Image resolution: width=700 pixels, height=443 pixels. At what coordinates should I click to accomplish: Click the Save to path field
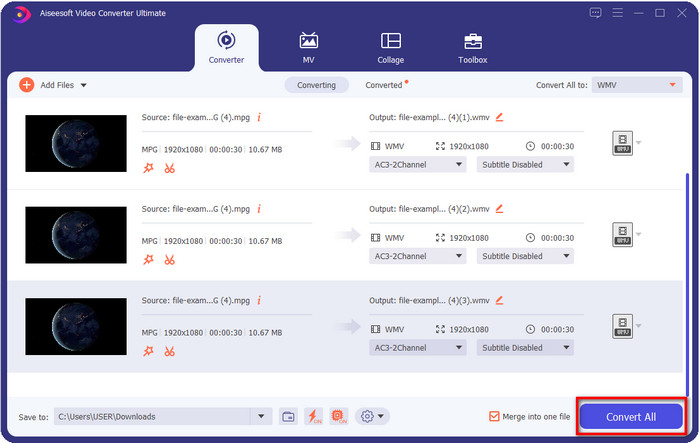(x=152, y=417)
